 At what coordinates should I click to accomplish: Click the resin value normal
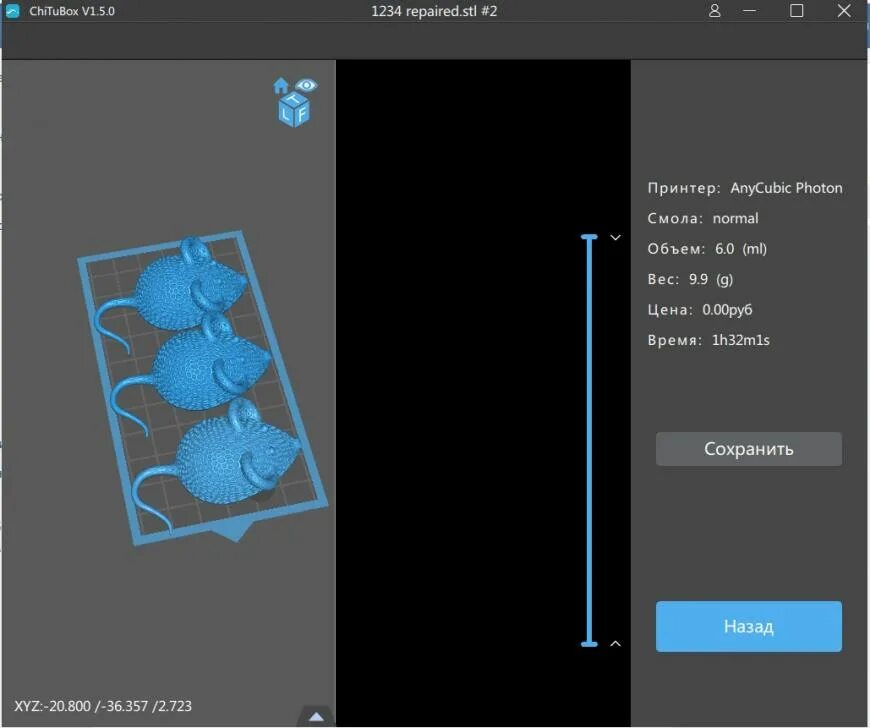pyautogui.click(x=735, y=218)
